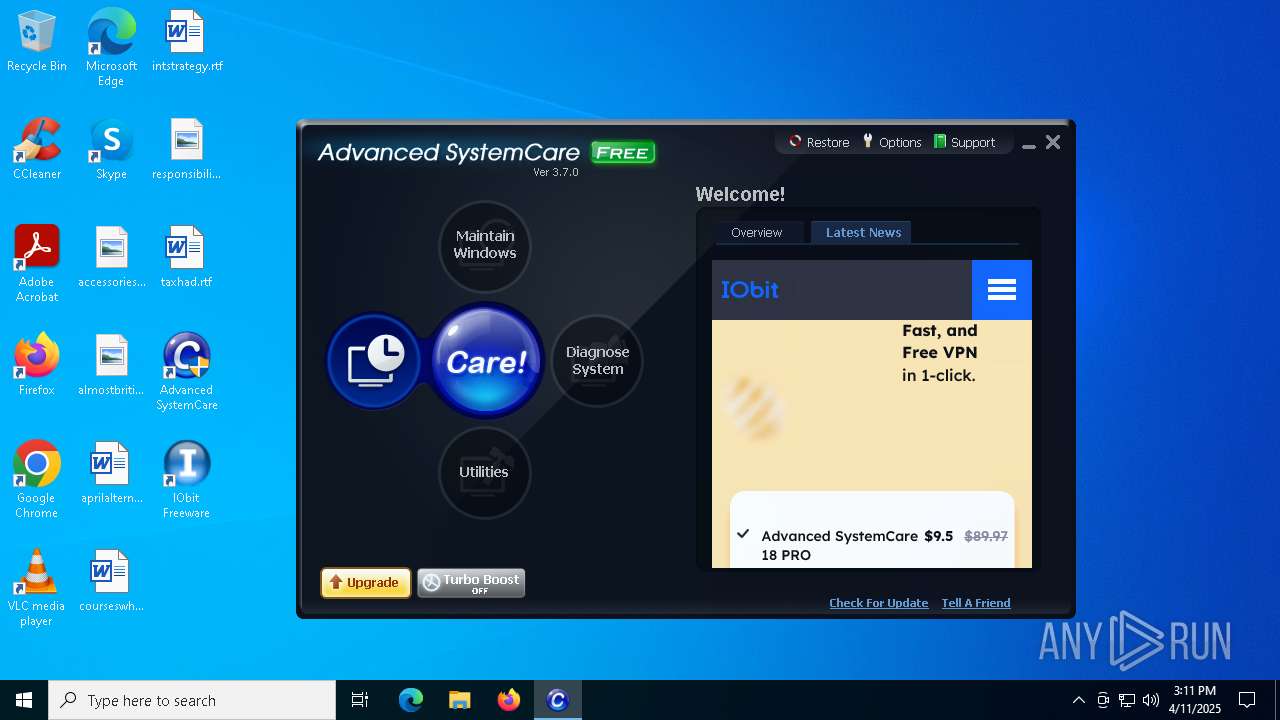
Task: Open network settings tray icon
Action: [1127, 700]
